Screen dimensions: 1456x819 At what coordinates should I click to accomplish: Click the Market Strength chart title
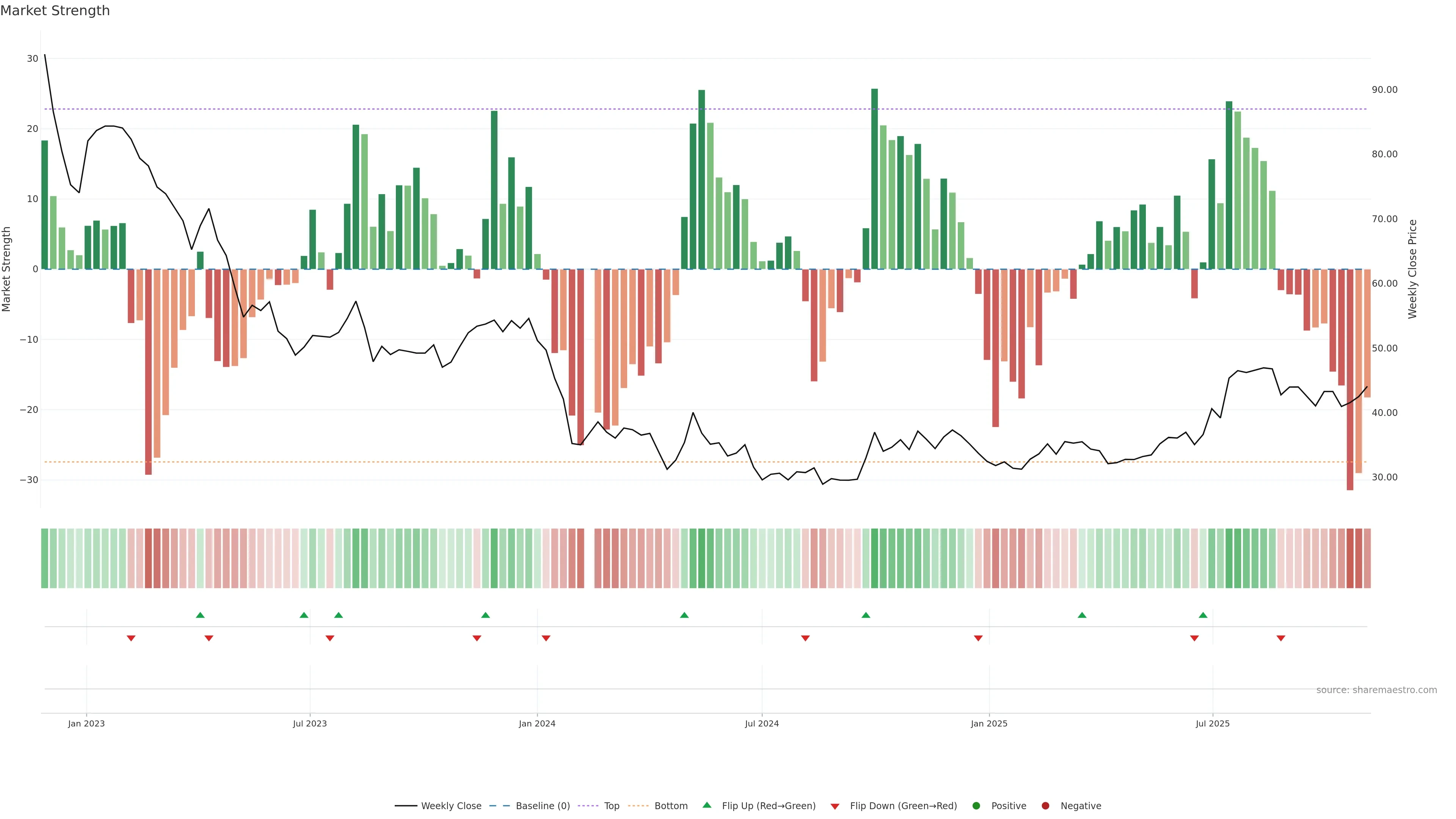point(55,11)
